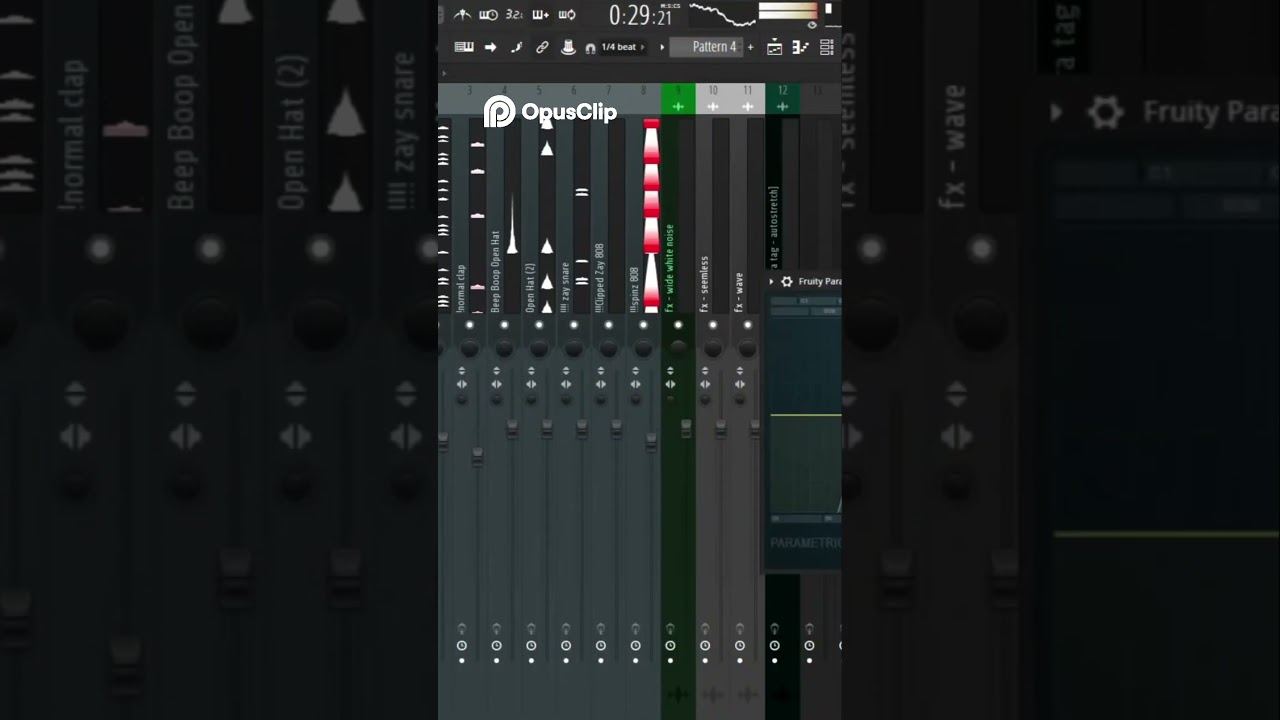Click the chain link multilink controllers icon

click(x=542, y=47)
